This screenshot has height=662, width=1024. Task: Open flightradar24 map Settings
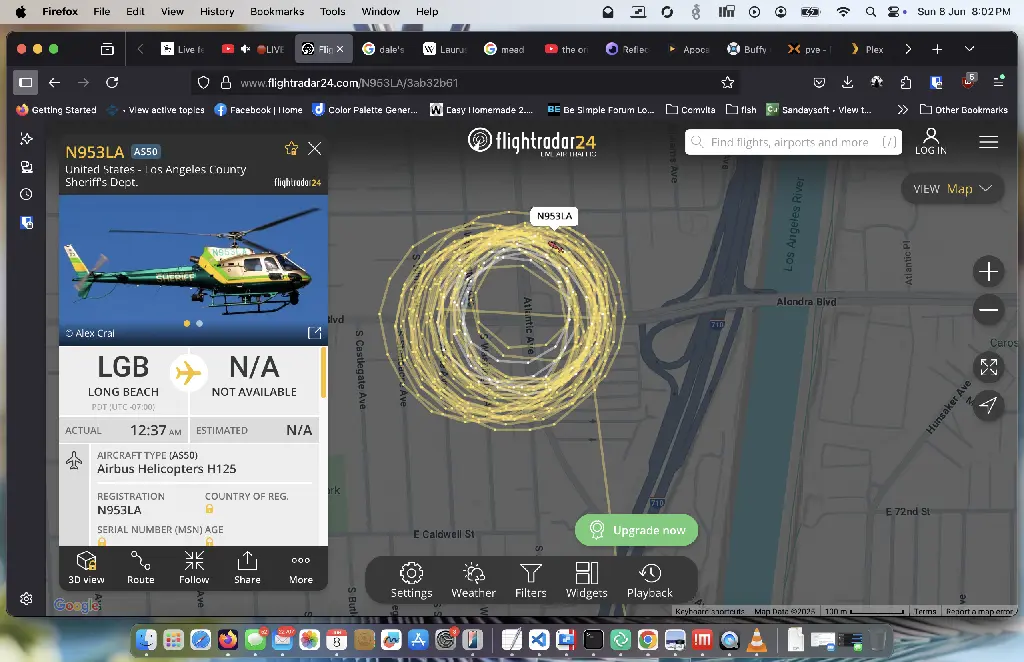coord(411,580)
